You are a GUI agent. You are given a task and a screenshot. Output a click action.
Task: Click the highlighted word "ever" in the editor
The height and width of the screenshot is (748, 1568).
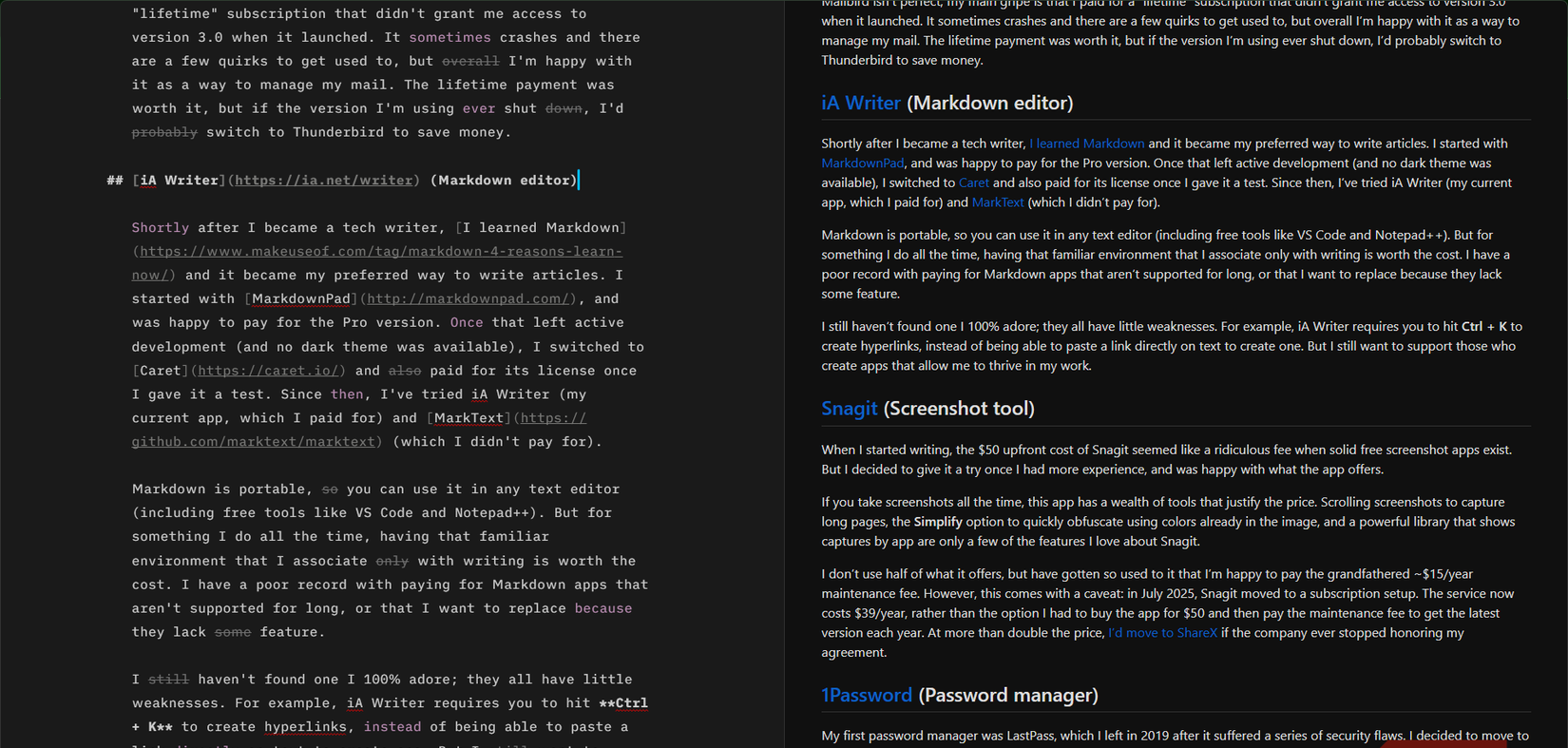[x=479, y=108]
